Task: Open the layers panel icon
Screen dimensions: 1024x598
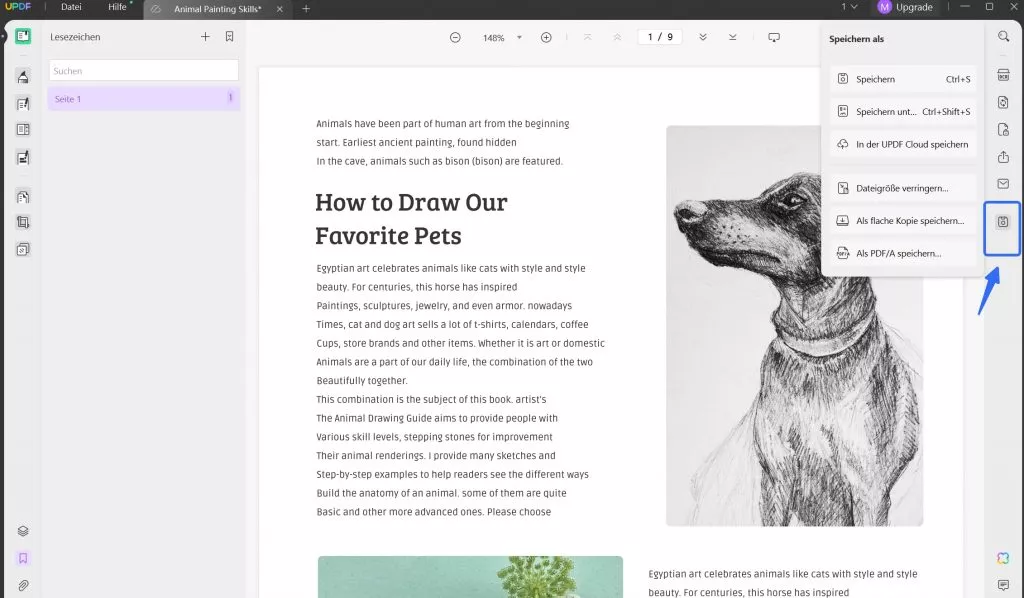Action: (23, 531)
